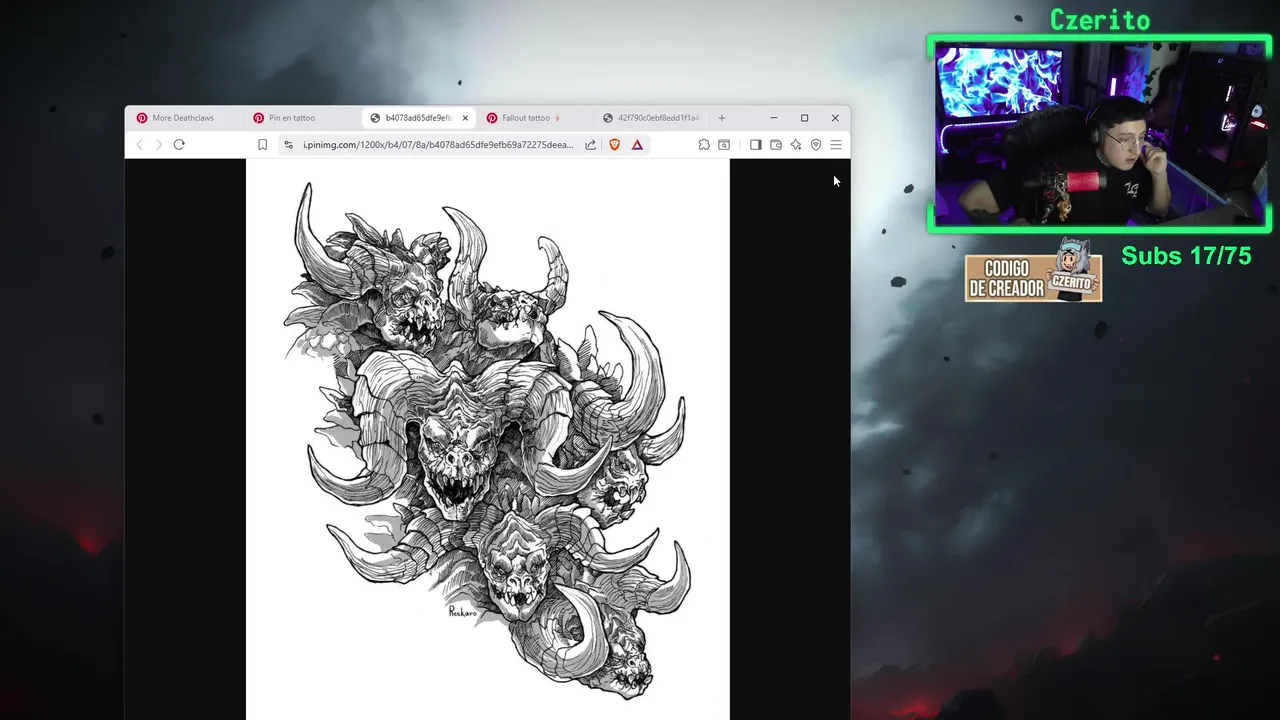Close the b4078ad65dfe9efb tab
1280x720 pixels.
(465, 118)
